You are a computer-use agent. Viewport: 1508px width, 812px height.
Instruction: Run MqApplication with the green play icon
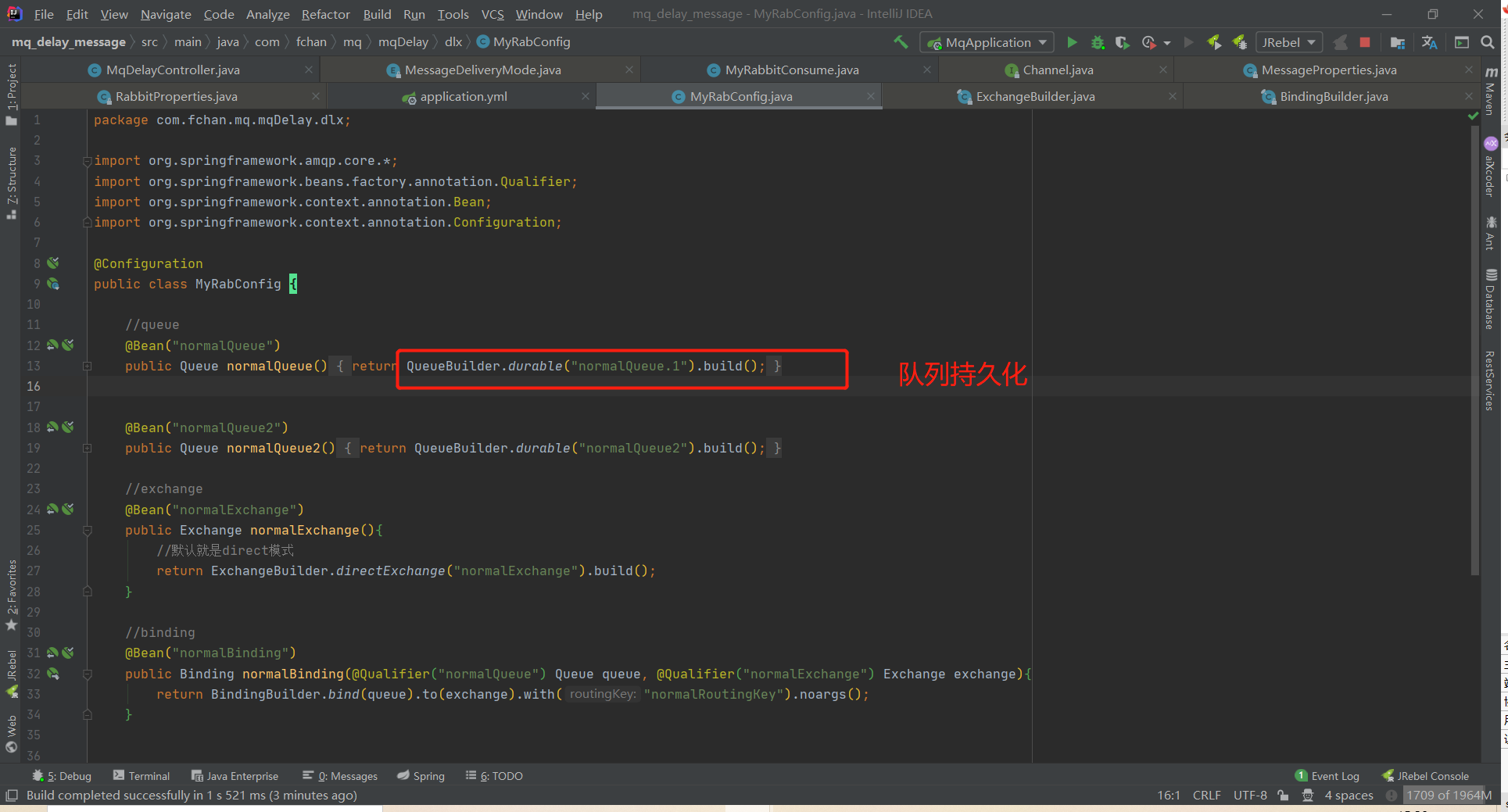coord(1072,42)
